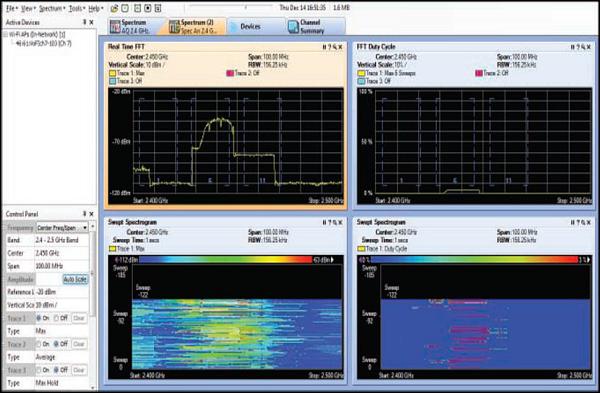Open help for right Swept Spectrogram
600x393 pixels.
578,222
